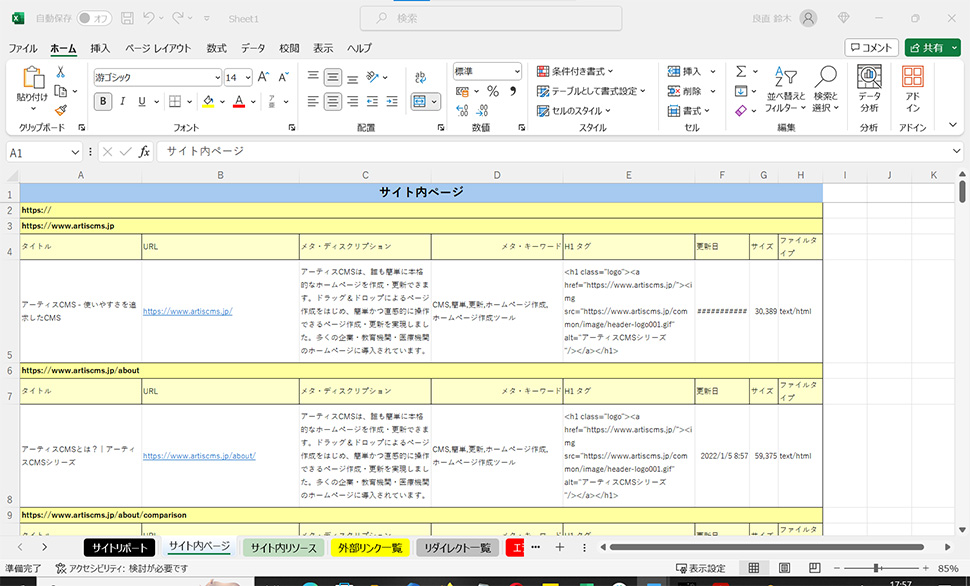Add a new sheet with plus button

click(559, 547)
